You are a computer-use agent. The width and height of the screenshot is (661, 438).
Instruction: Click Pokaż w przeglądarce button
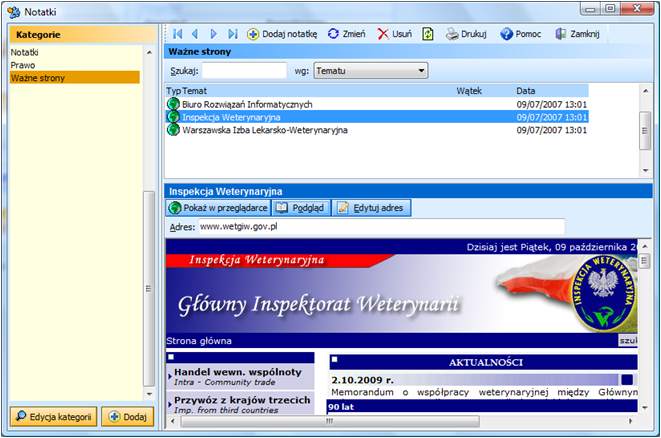click(218, 208)
